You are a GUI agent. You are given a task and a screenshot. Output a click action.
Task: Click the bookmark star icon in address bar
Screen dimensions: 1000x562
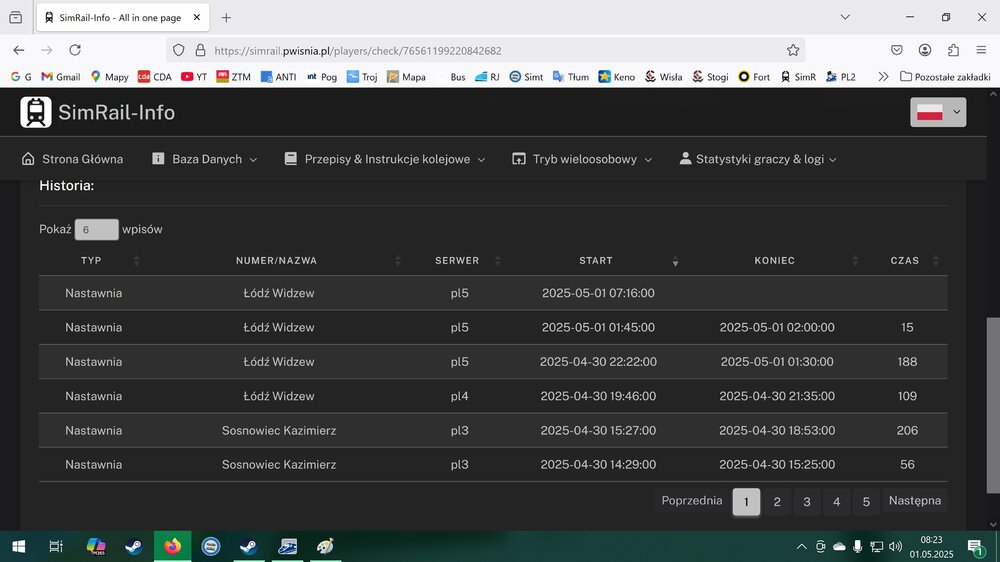pyautogui.click(x=793, y=50)
